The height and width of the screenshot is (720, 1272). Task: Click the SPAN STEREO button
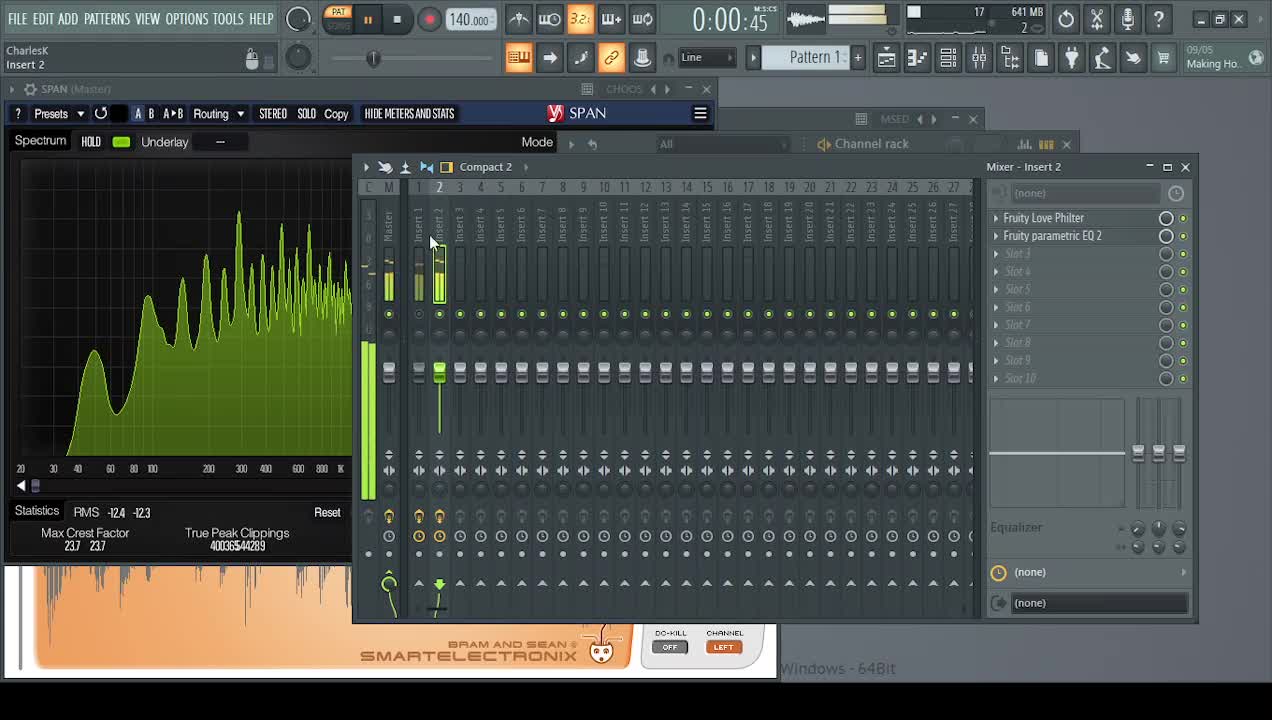(273, 114)
